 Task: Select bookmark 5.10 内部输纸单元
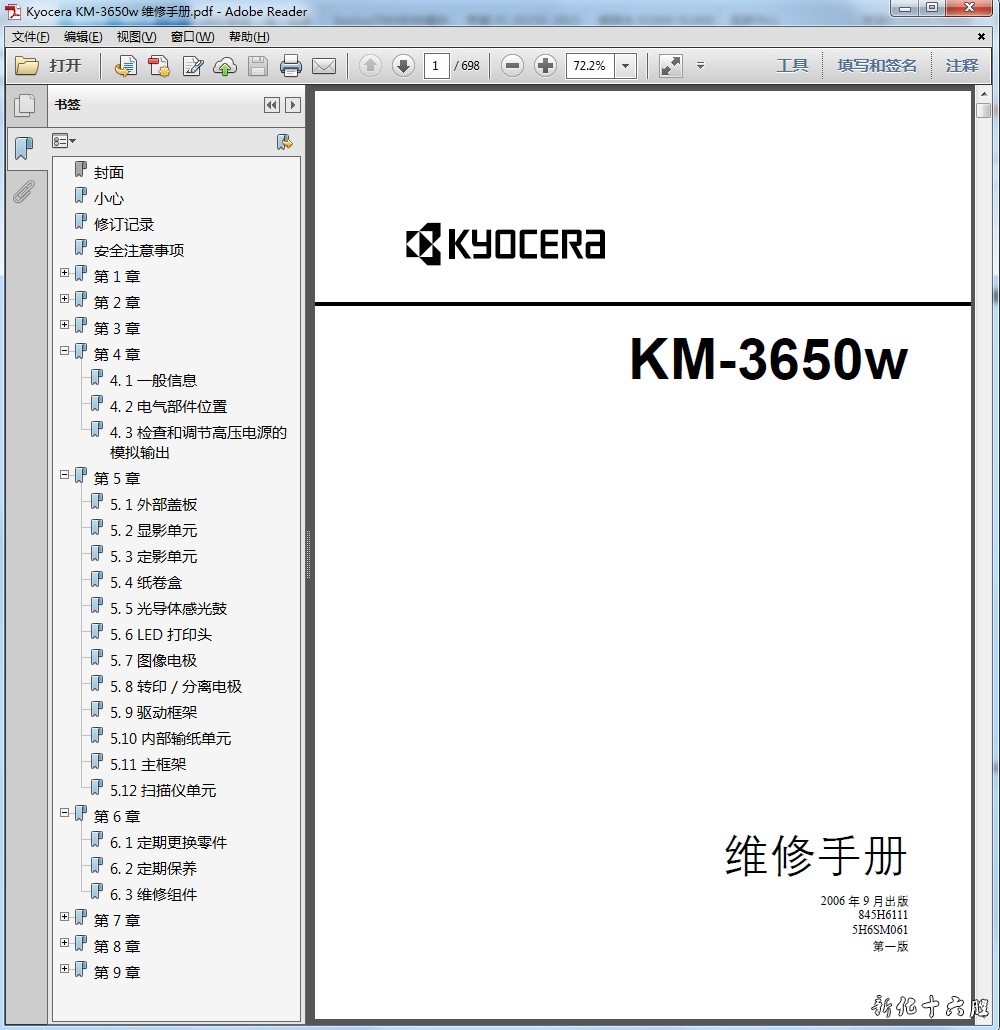click(x=170, y=738)
